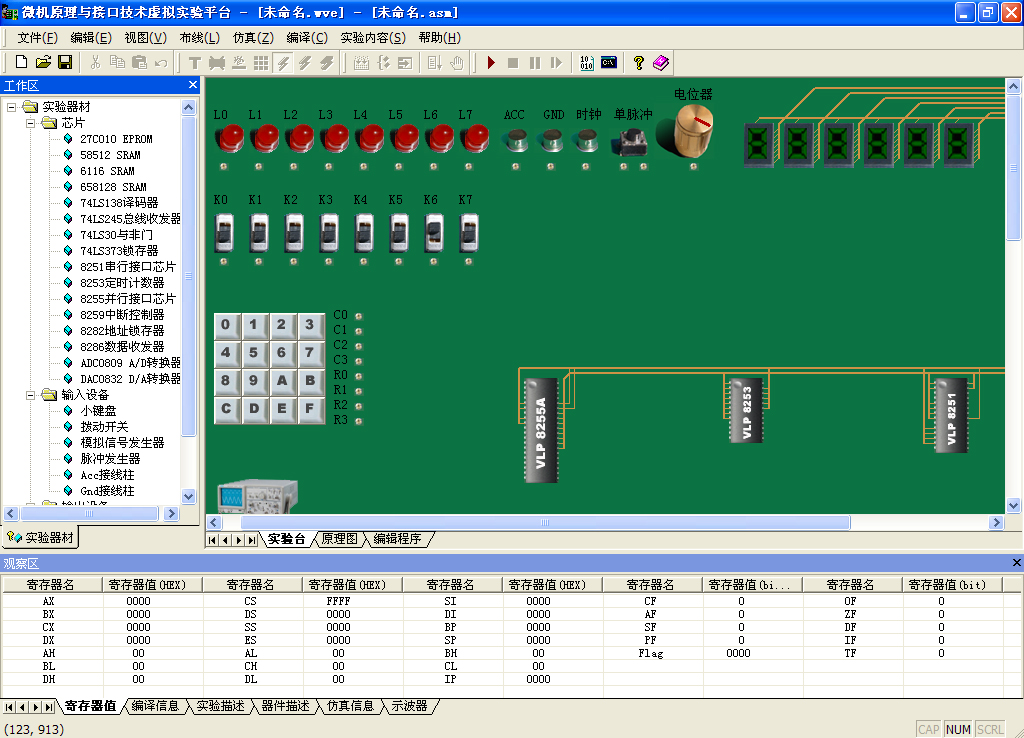Click the 电位器 potentiometer knob
1024x738 pixels.
click(692, 130)
